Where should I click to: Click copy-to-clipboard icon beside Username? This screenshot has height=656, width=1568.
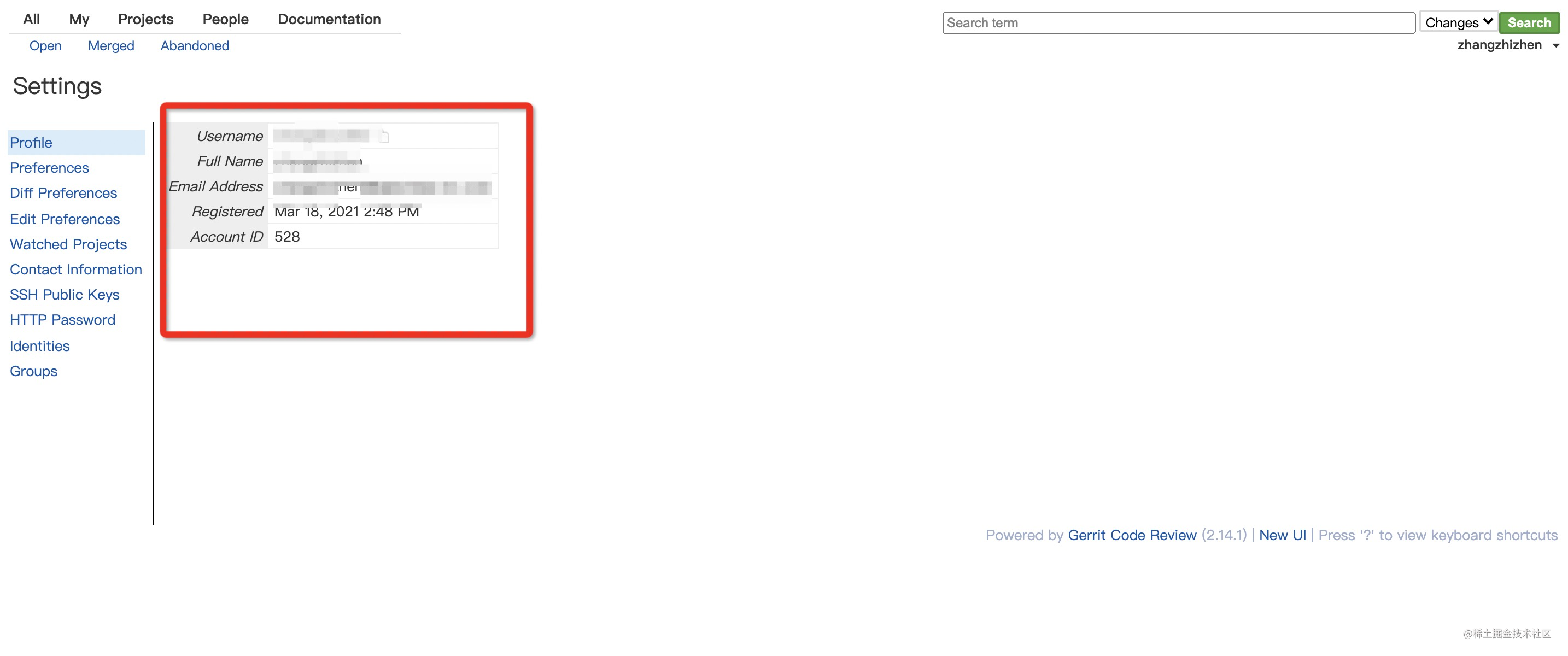[x=384, y=136]
